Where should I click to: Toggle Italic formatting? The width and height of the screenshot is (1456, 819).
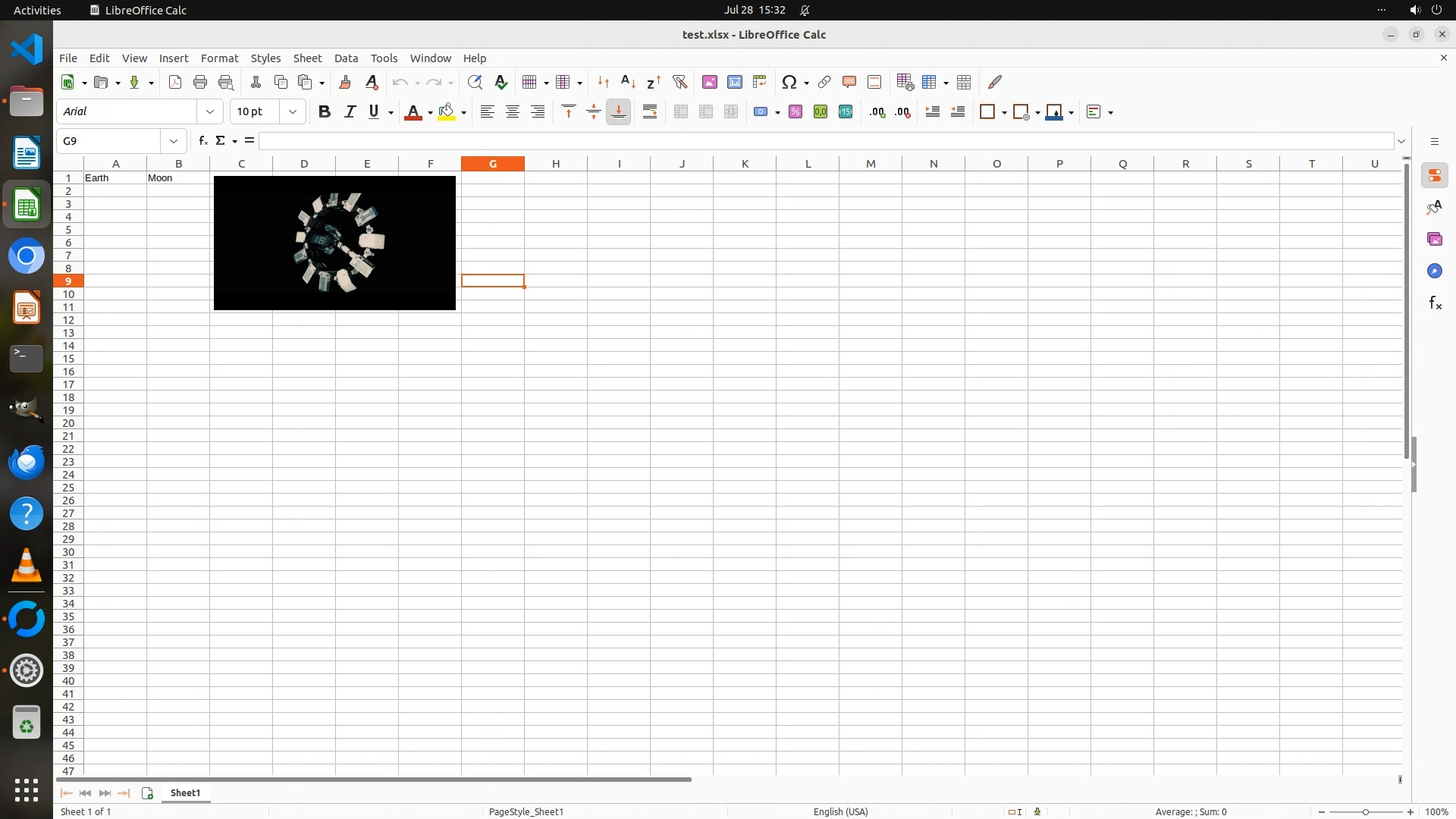350,111
